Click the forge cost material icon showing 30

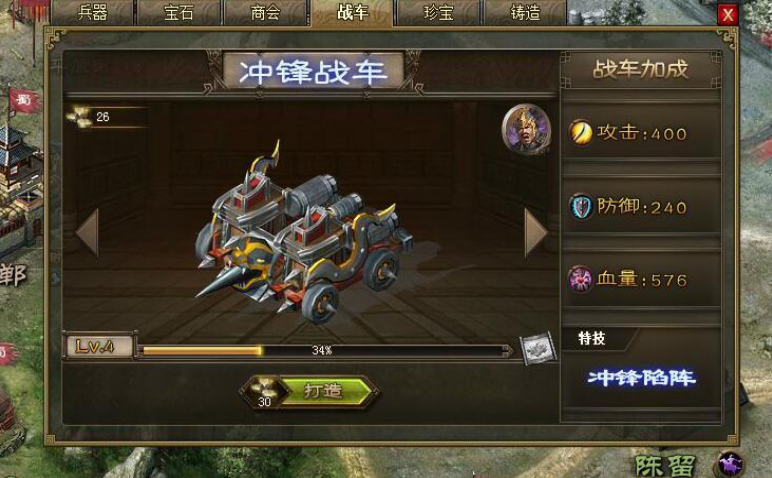click(265, 391)
